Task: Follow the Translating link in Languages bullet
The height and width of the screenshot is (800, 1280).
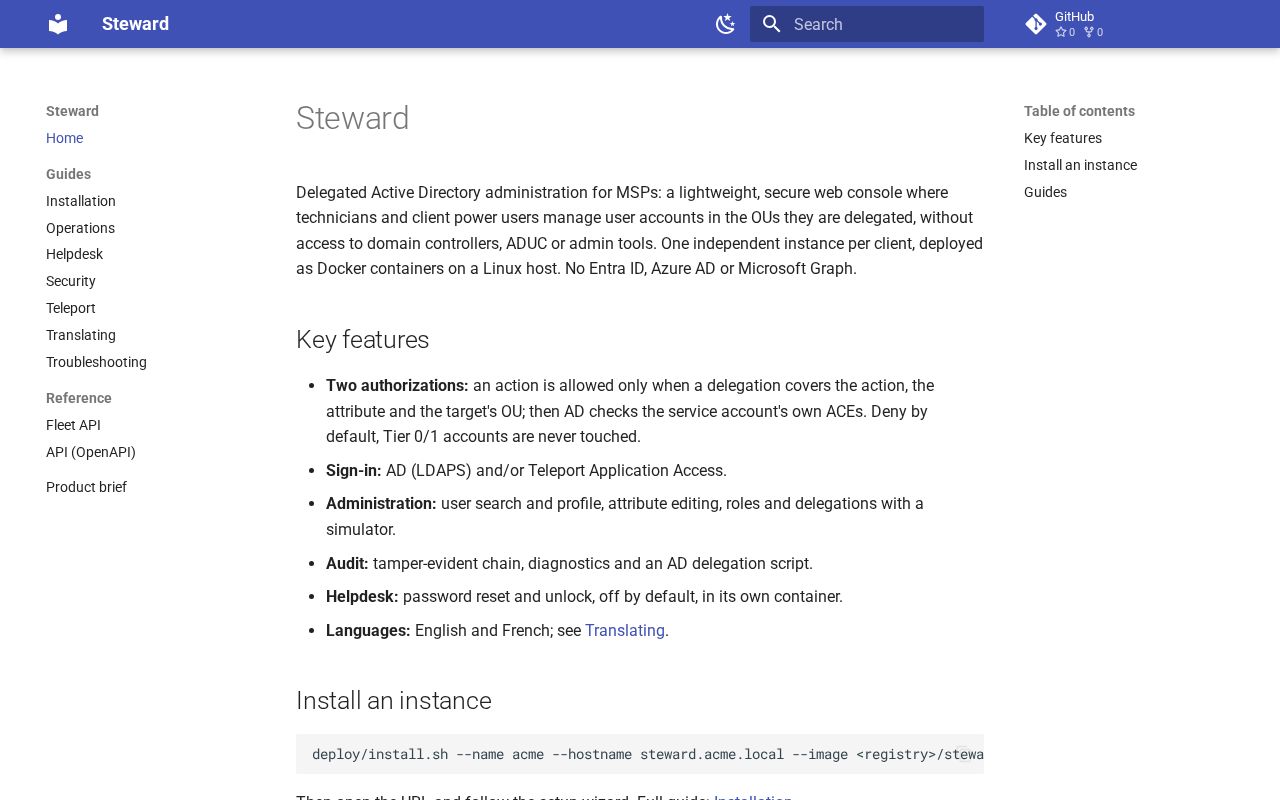Action: point(625,630)
